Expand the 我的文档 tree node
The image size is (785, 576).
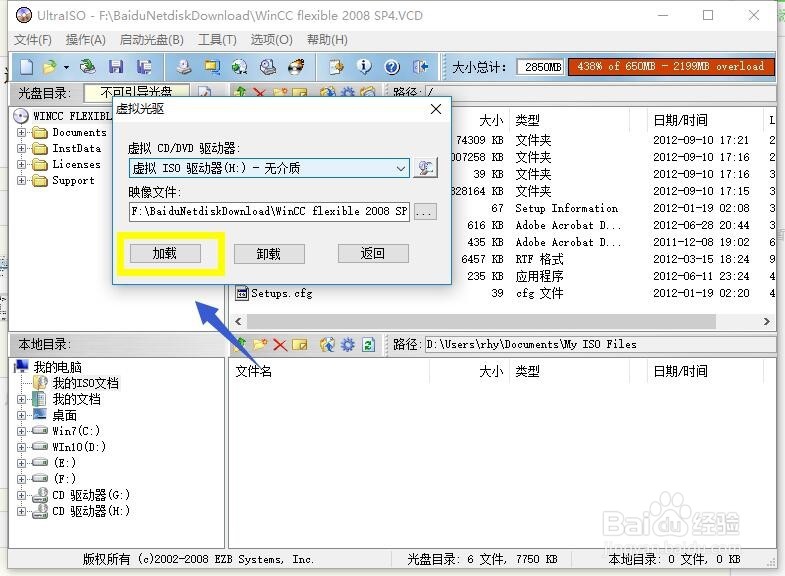point(22,399)
